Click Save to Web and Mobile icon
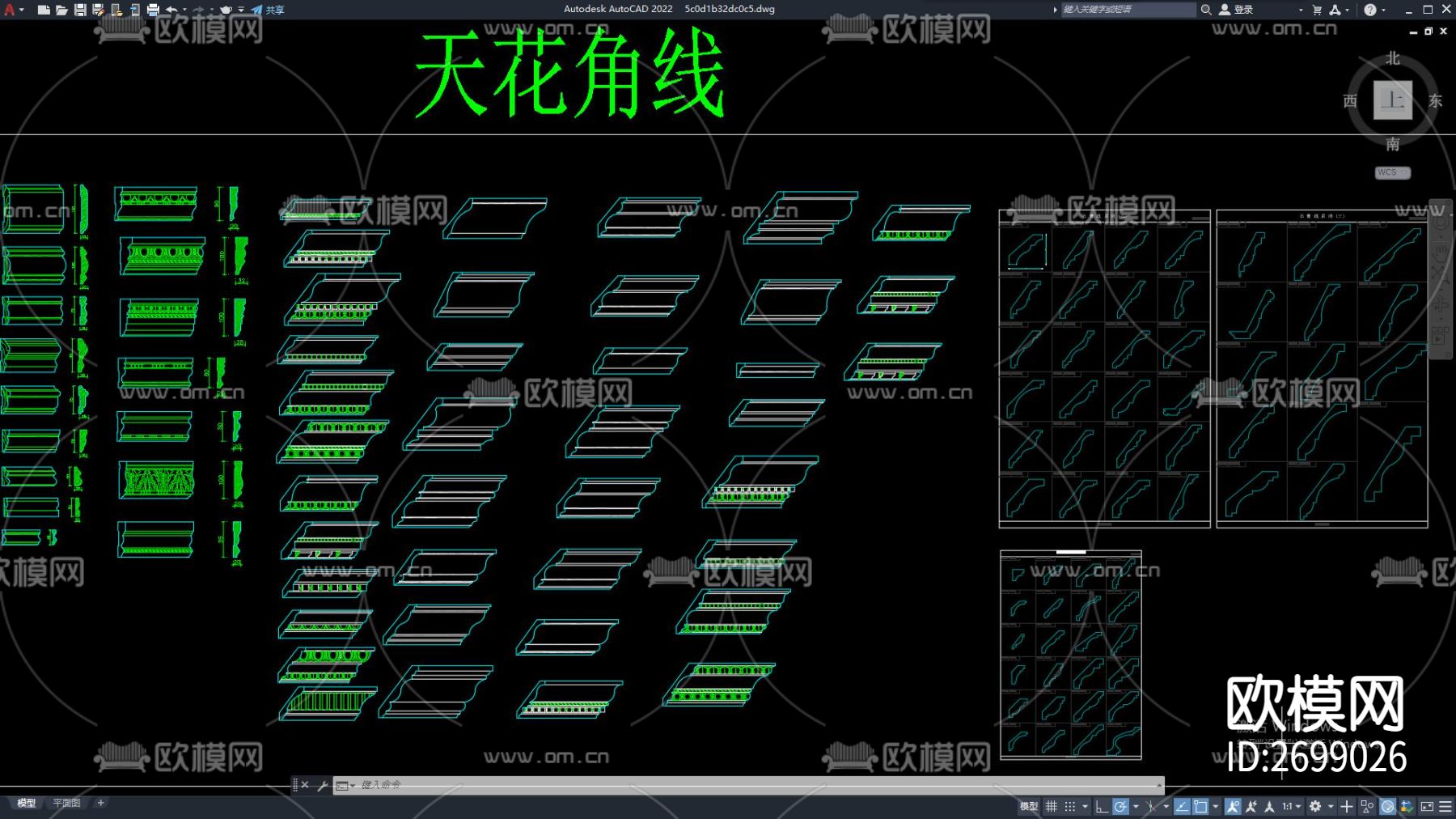This screenshot has width=1456, height=819. point(134,10)
